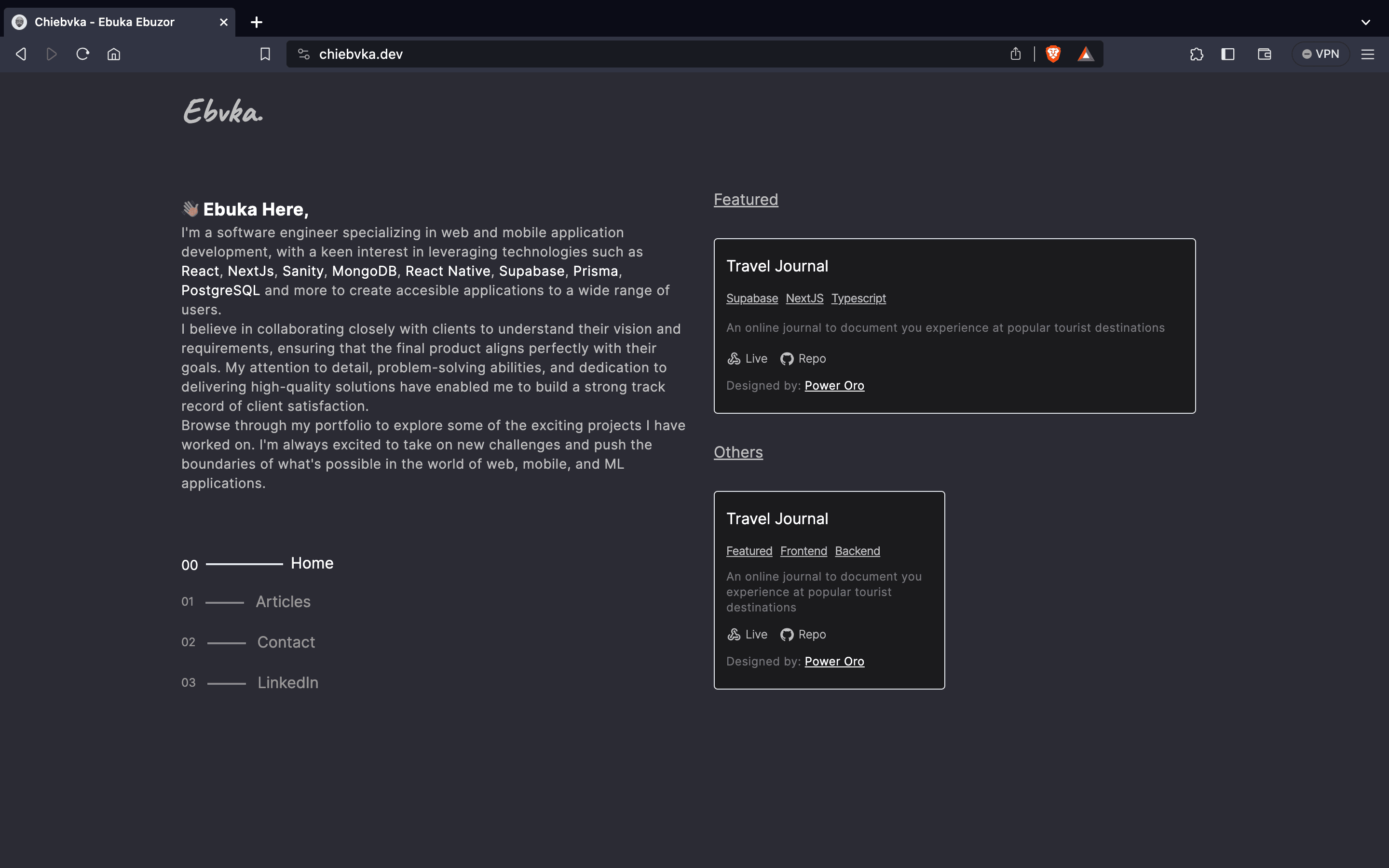
Task: Reload the current page
Action: [82, 54]
